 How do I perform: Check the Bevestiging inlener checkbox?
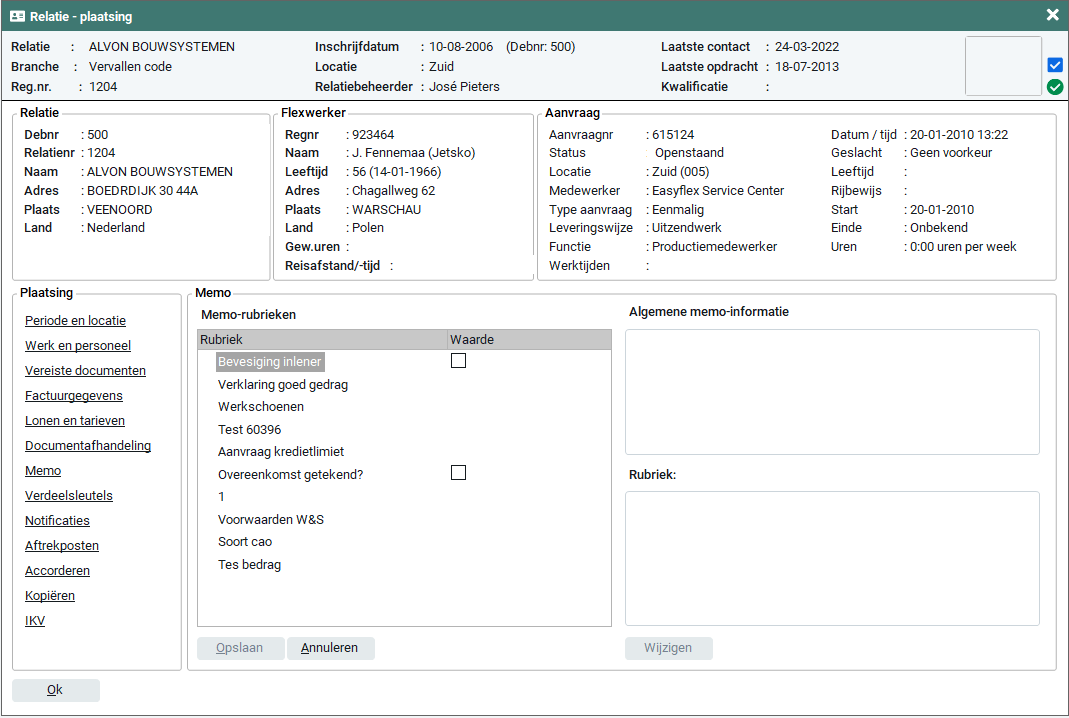click(x=458, y=361)
